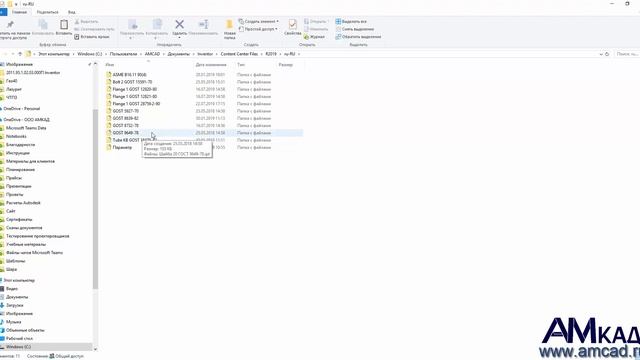Click the red X Удалить icon
Image resolution: width=640 pixels, height=360 pixels.
(179, 24)
